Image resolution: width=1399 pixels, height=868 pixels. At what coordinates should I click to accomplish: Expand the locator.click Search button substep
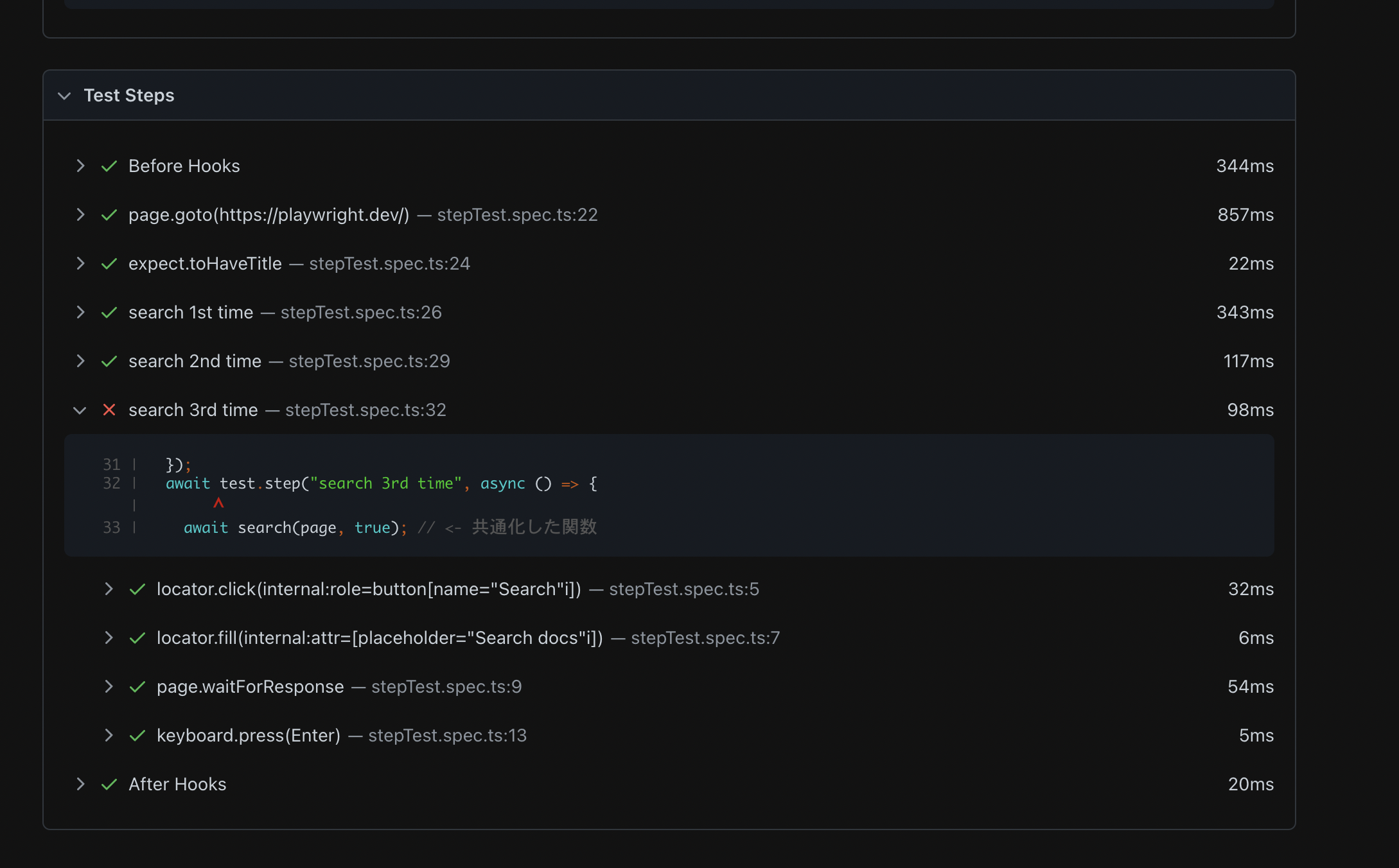109,589
